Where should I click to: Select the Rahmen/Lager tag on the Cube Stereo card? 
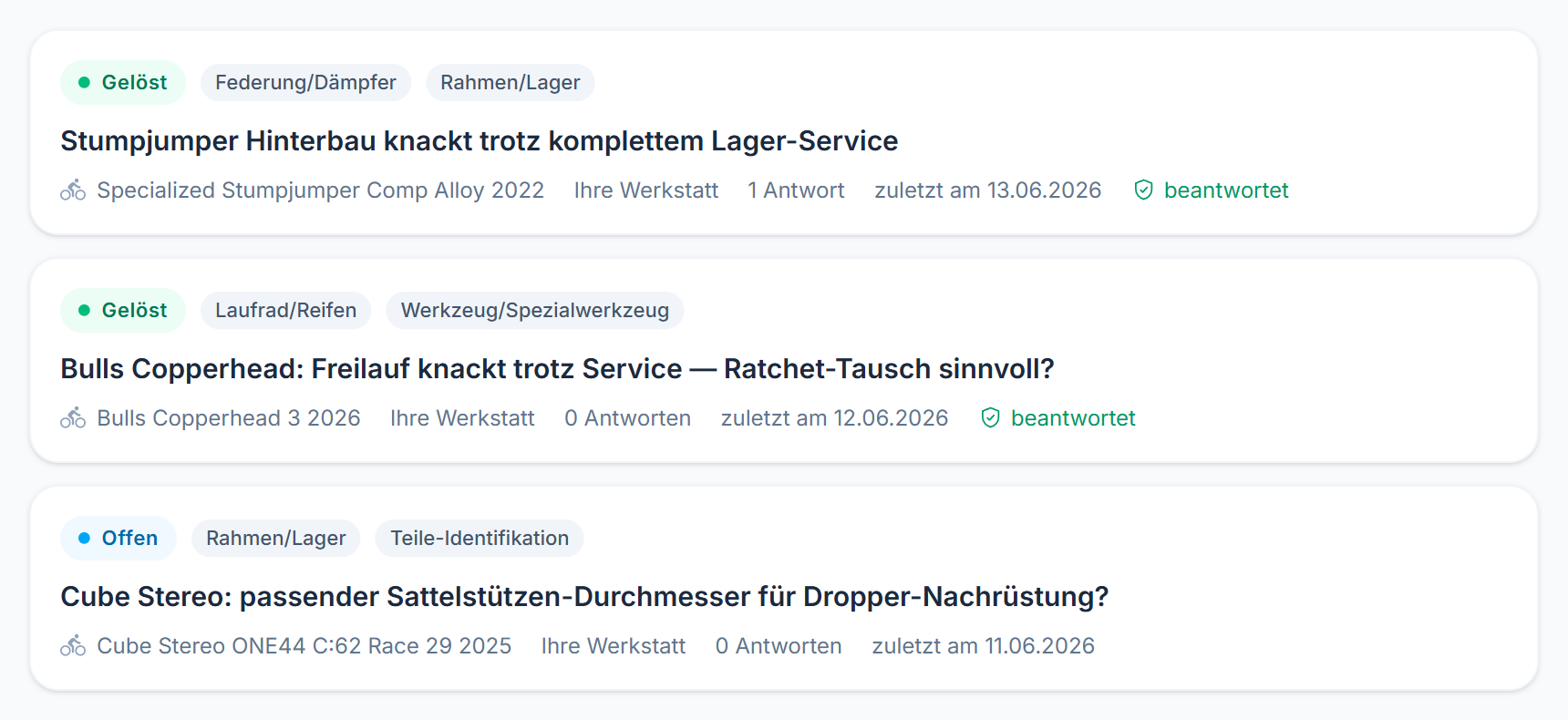(x=275, y=538)
